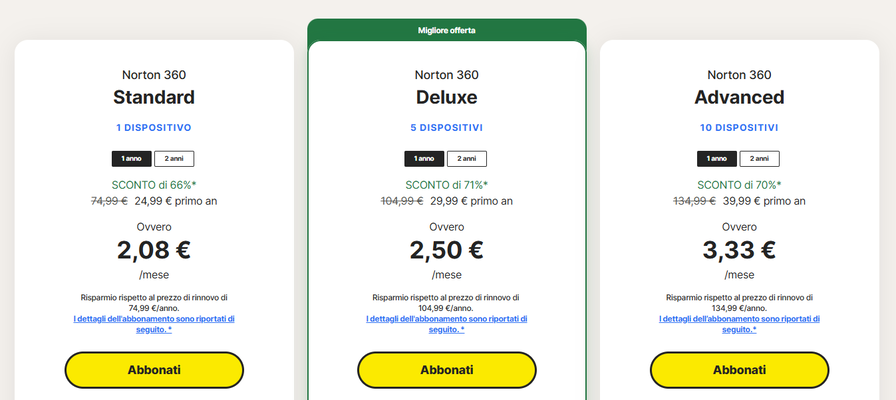
Task: Click the 5 DISPOSITIVI label
Action: pyautogui.click(x=446, y=128)
